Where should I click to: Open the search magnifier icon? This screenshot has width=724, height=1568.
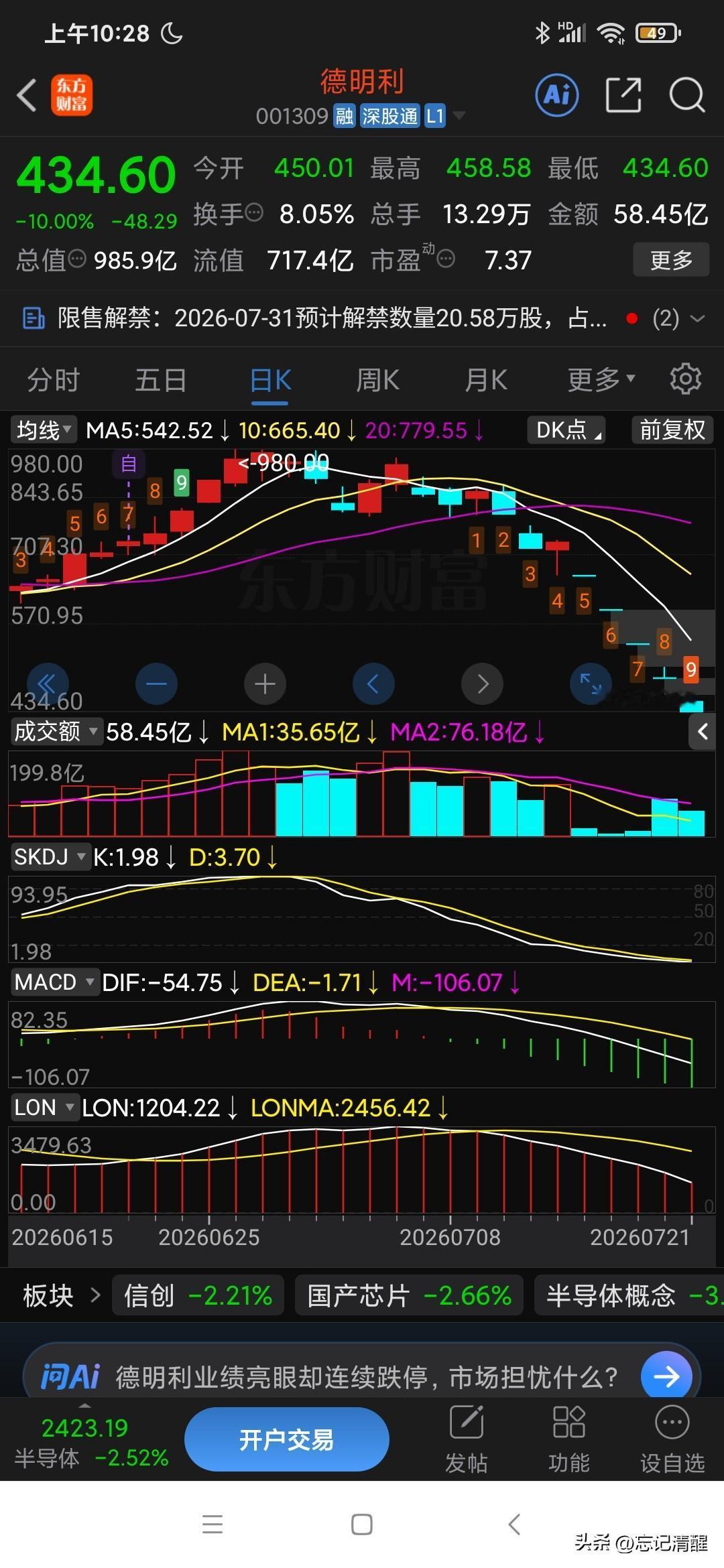[x=687, y=94]
